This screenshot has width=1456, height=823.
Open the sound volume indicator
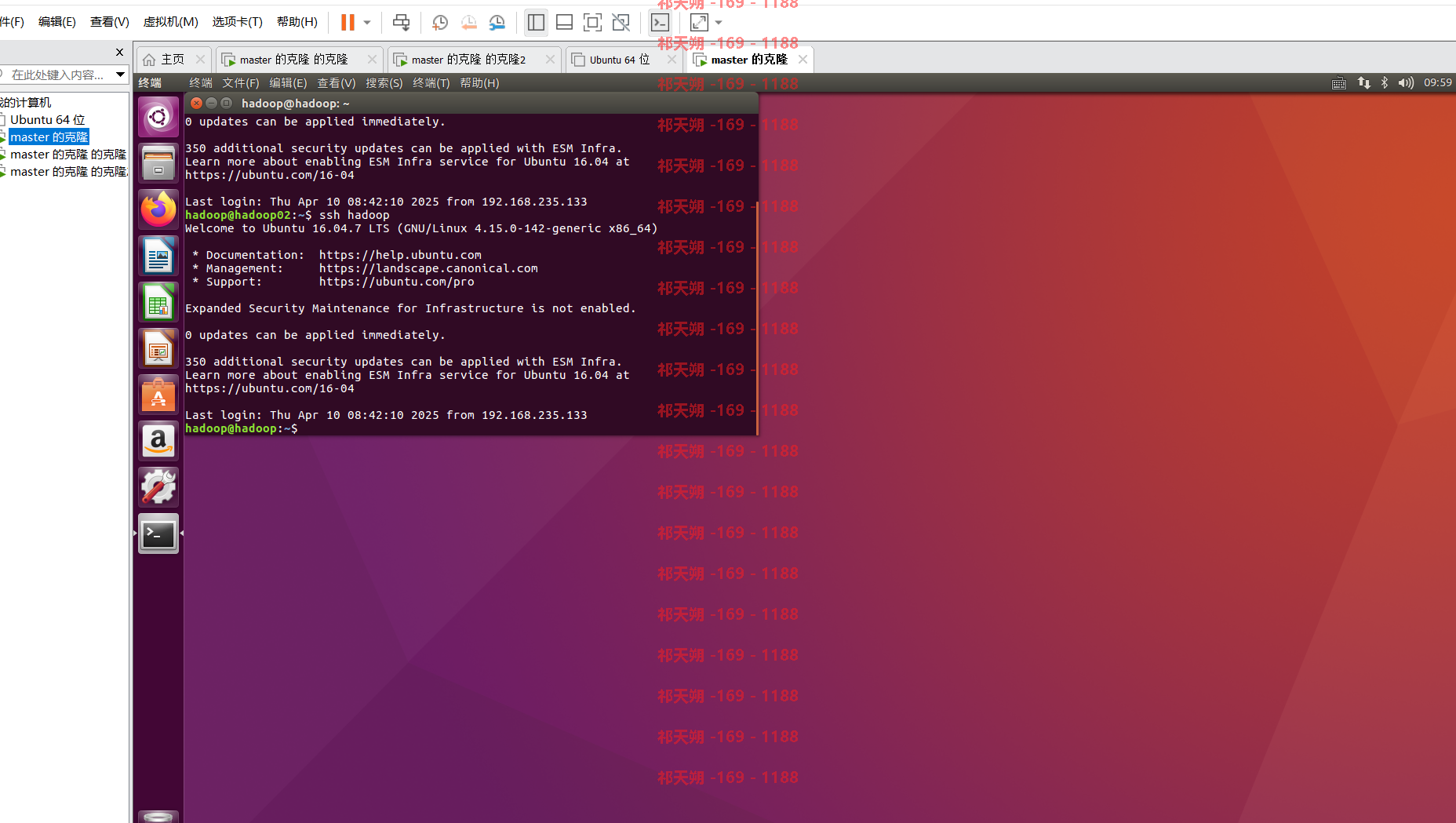pos(1406,82)
